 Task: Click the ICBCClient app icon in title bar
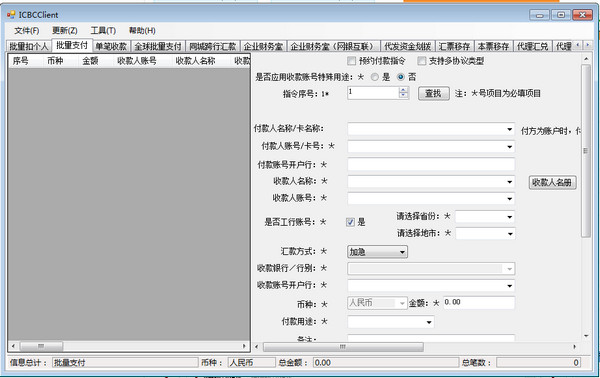pyautogui.click(x=11, y=15)
